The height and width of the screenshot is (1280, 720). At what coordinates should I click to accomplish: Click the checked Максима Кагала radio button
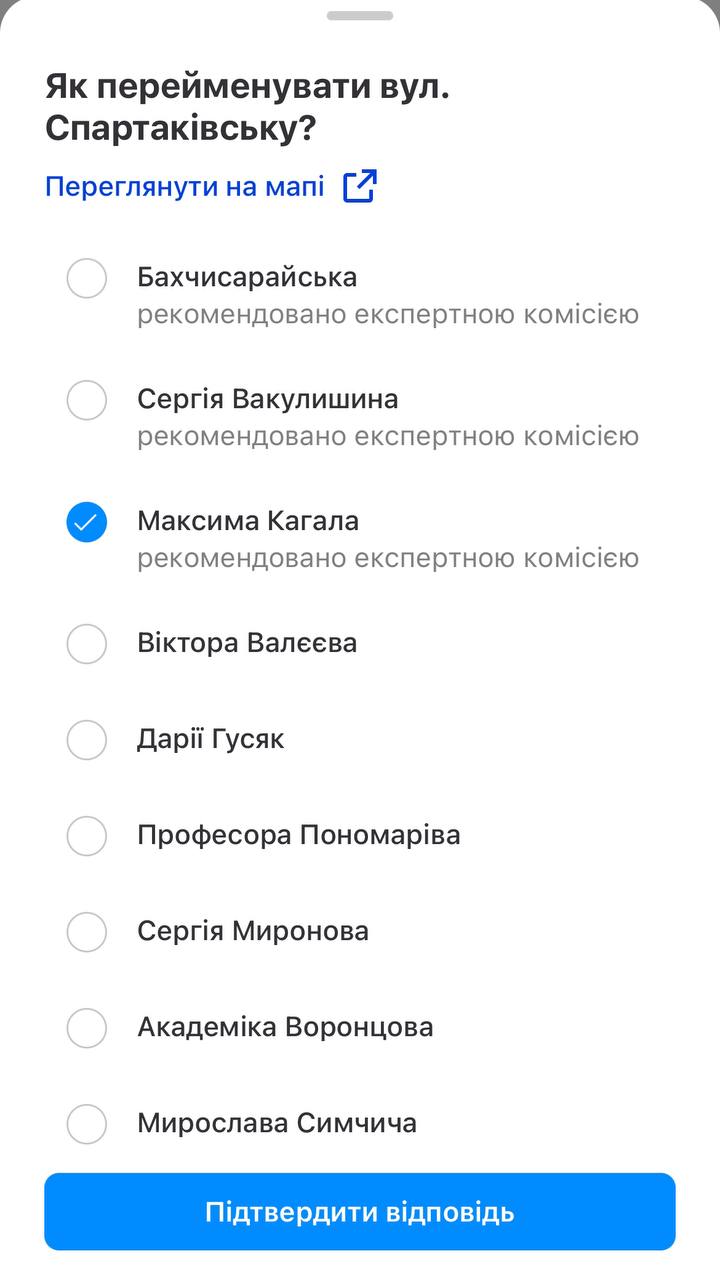click(87, 522)
